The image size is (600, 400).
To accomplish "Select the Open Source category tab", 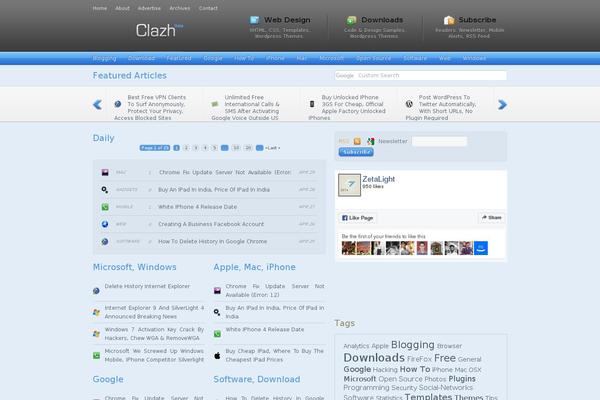I will click(x=373, y=58).
